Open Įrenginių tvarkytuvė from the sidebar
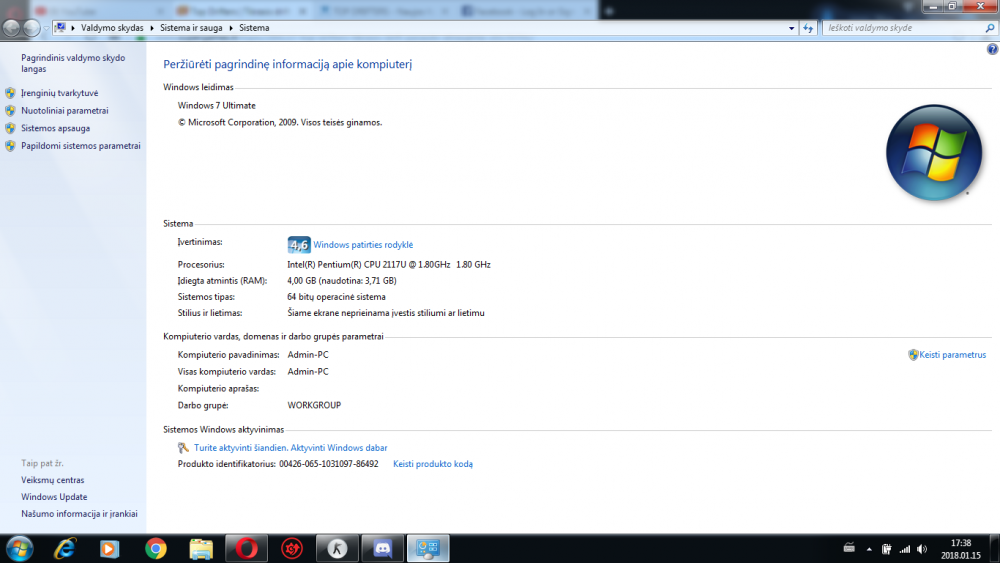 click(x=59, y=93)
